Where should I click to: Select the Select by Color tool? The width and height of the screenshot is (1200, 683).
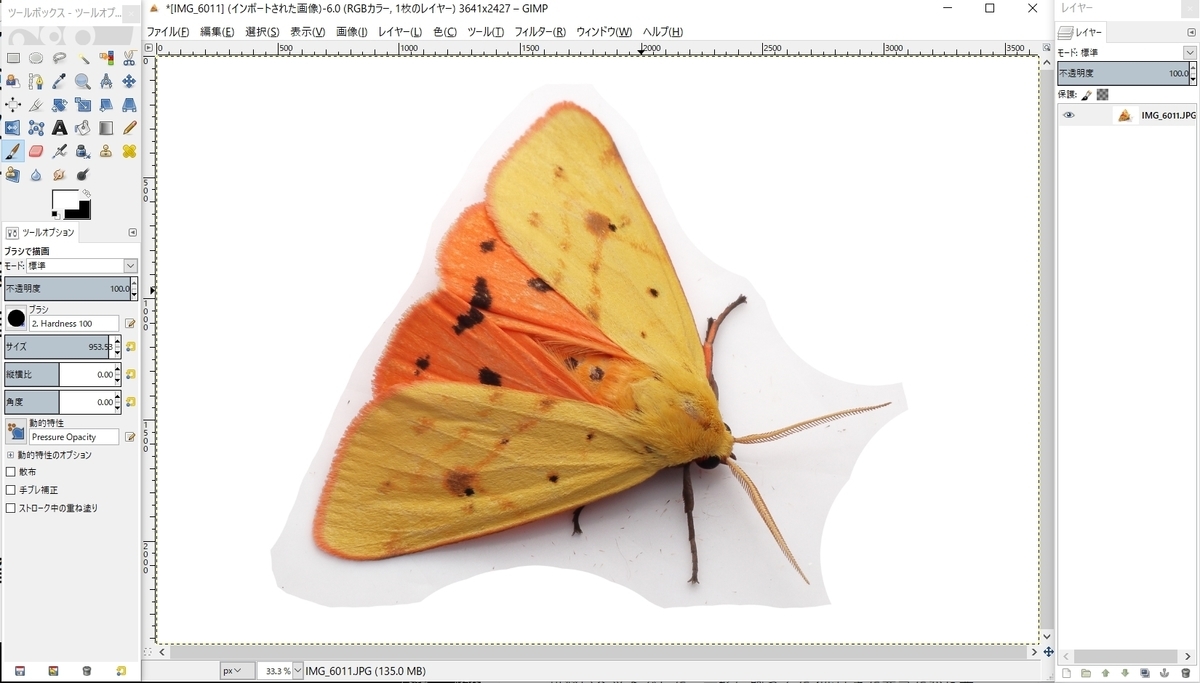coord(106,58)
